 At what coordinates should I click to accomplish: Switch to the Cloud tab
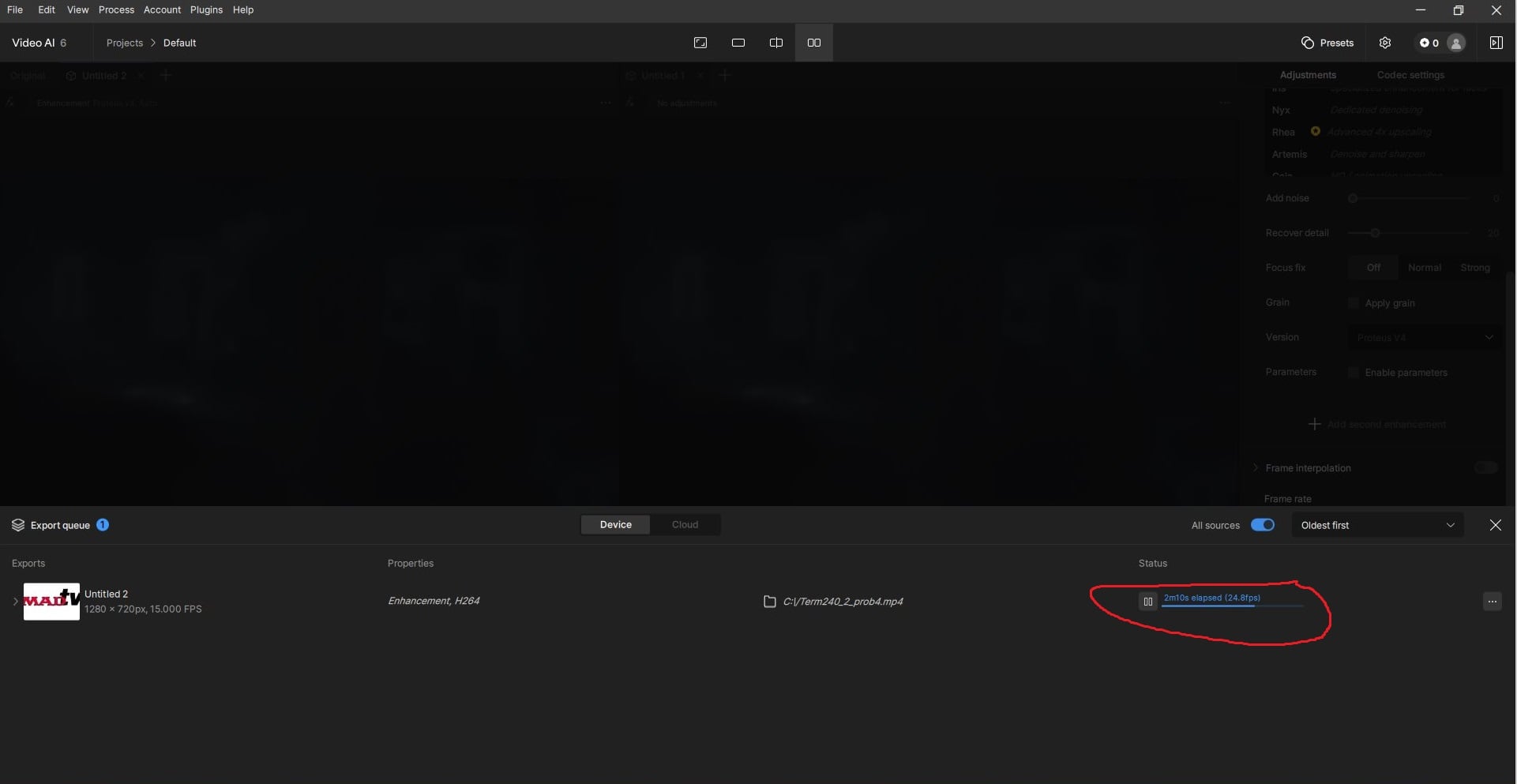[685, 525]
